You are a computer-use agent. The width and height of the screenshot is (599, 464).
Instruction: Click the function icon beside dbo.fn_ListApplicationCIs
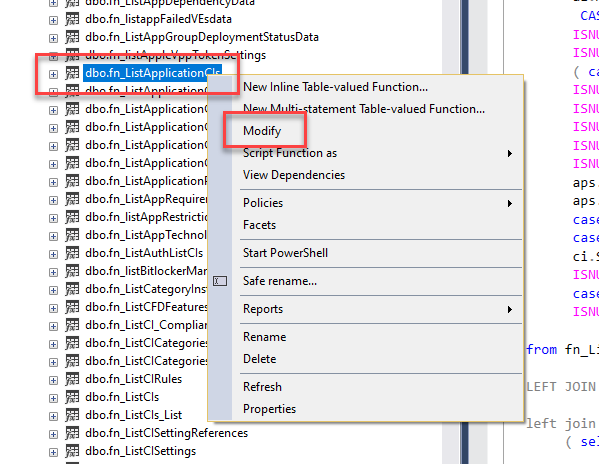tap(72, 73)
